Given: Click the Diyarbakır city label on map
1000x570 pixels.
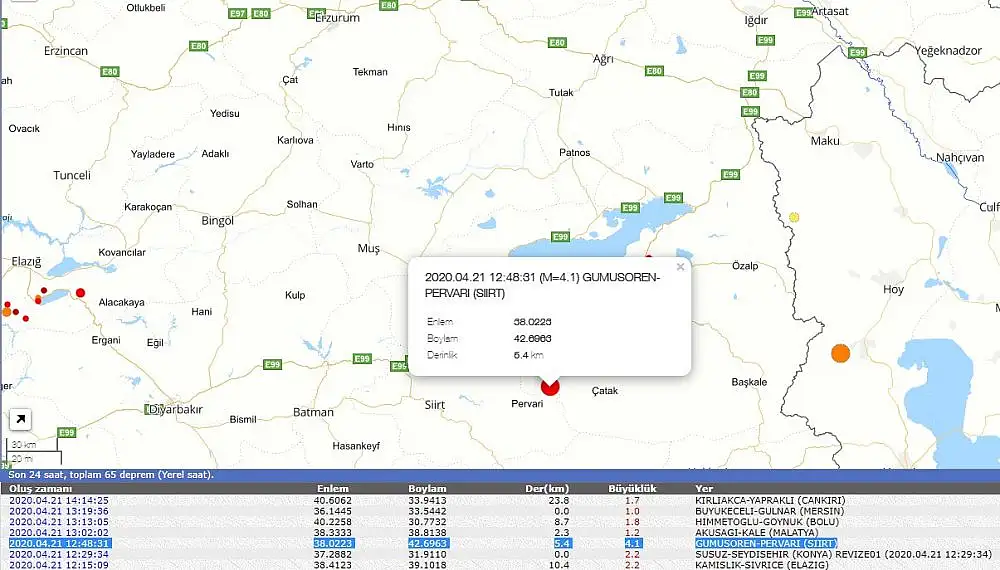Looking at the screenshot, I should pyautogui.click(x=175, y=409).
